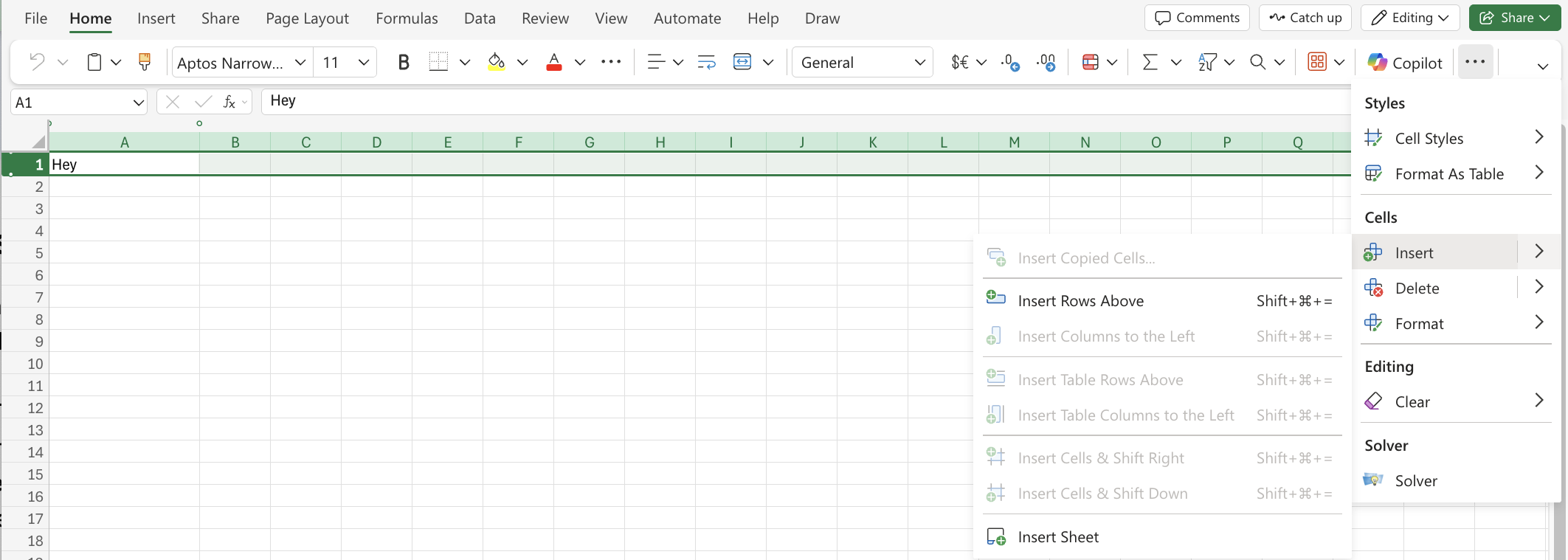The image size is (1568, 560).
Task: Click the Find magnifier icon
Action: pyautogui.click(x=1258, y=62)
